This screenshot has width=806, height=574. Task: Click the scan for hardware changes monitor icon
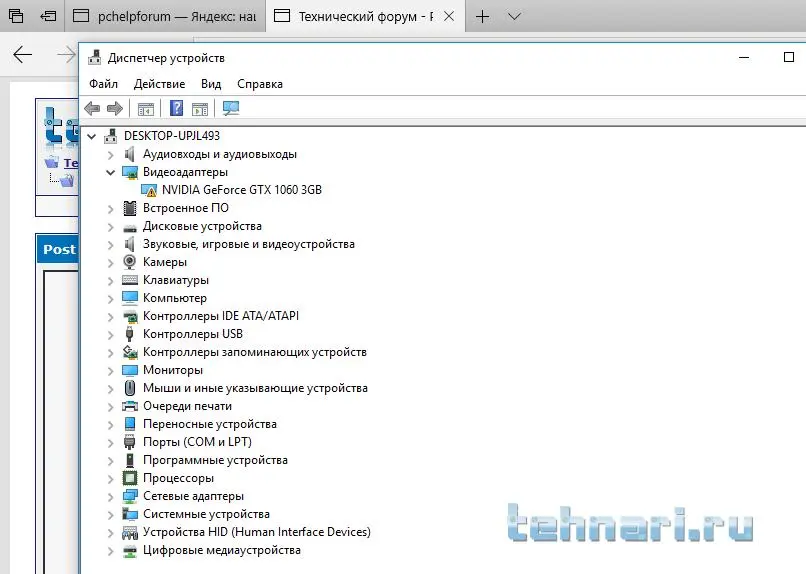click(x=231, y=108)
